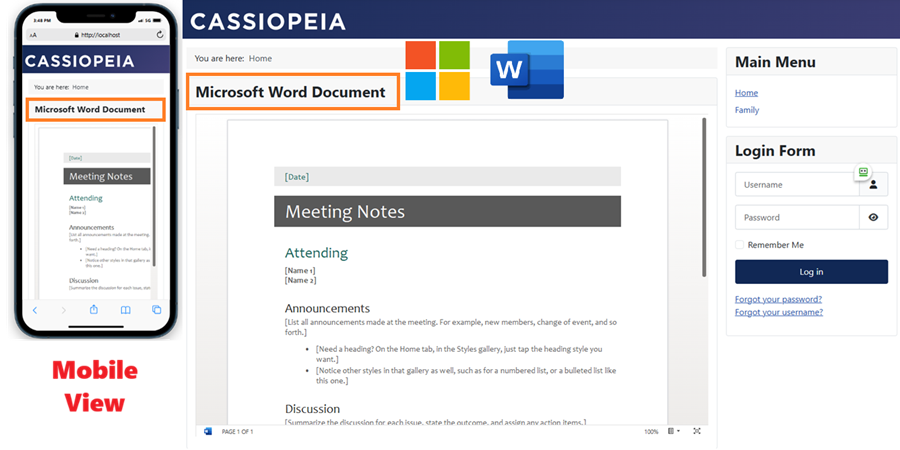
Task: Click the Username input field
Action: point(797,185)
